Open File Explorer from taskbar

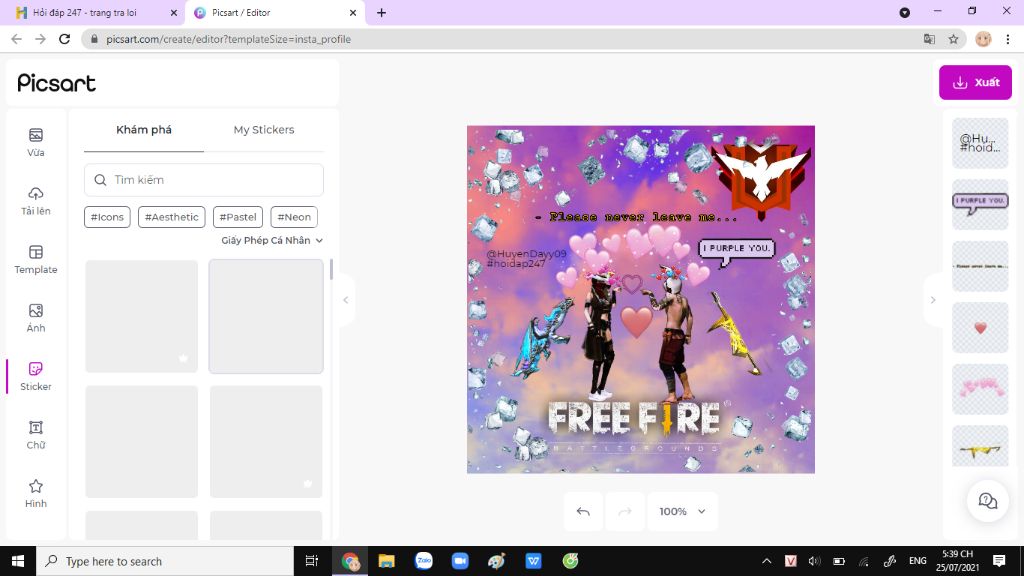(x=387, y=561)
